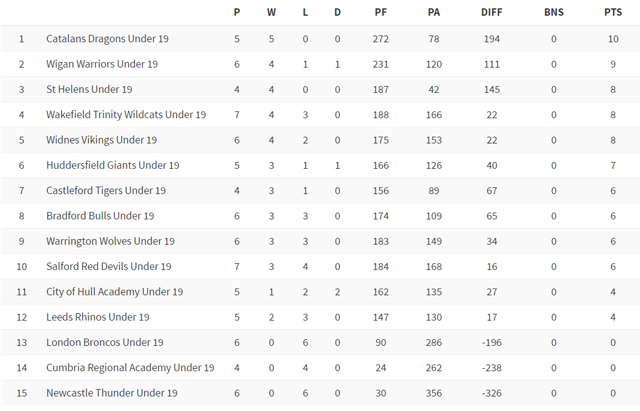Select Bradford Bulls Under 19 team
640x411 pixels.
(100, 216)
